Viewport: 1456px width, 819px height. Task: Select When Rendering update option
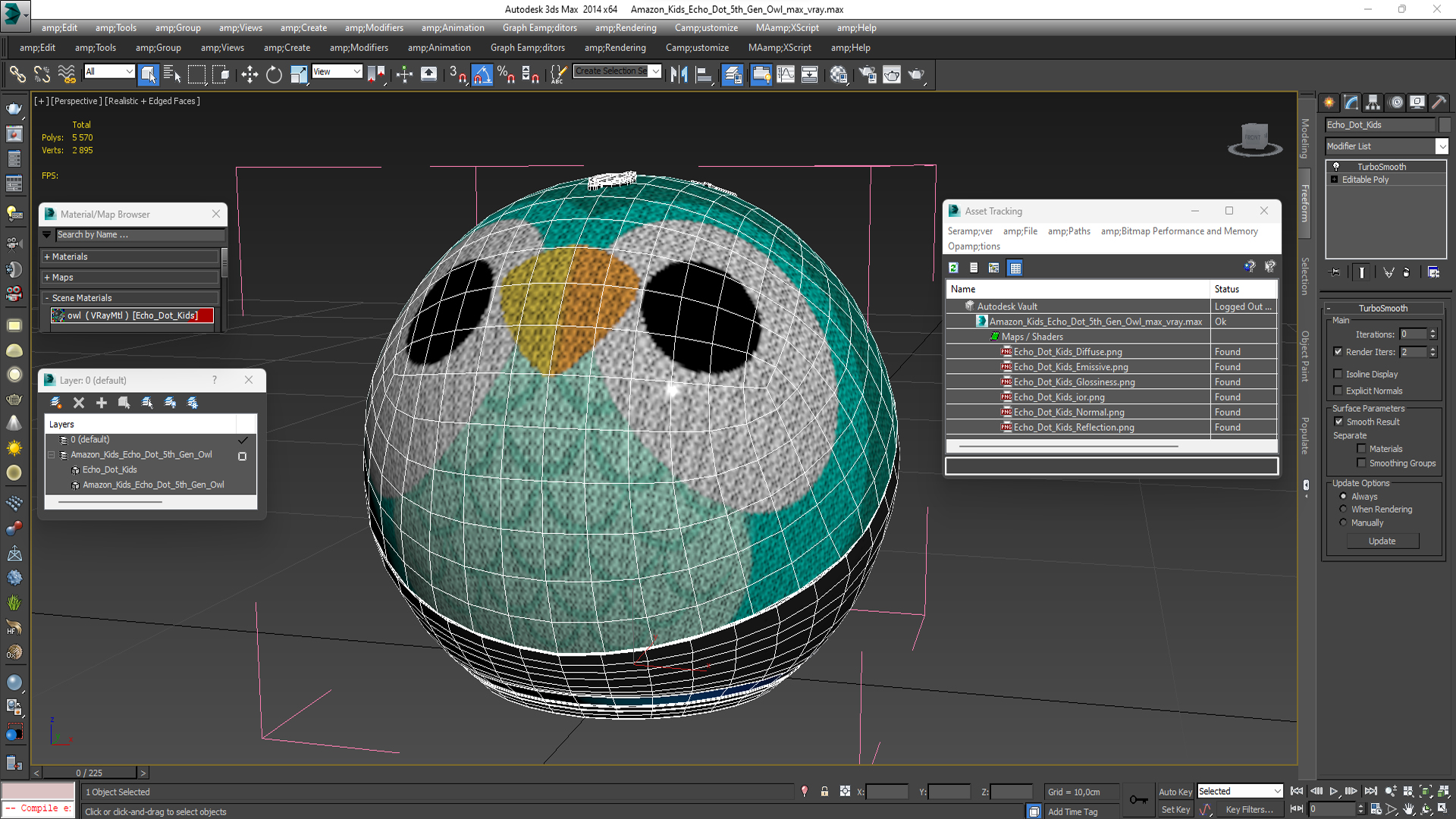(1343, 509)
